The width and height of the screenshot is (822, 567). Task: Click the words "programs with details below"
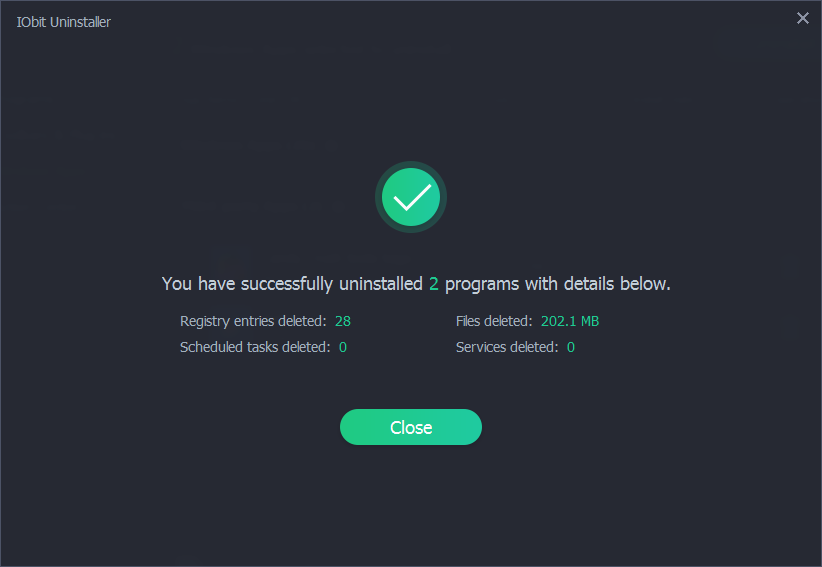(557, 284)
